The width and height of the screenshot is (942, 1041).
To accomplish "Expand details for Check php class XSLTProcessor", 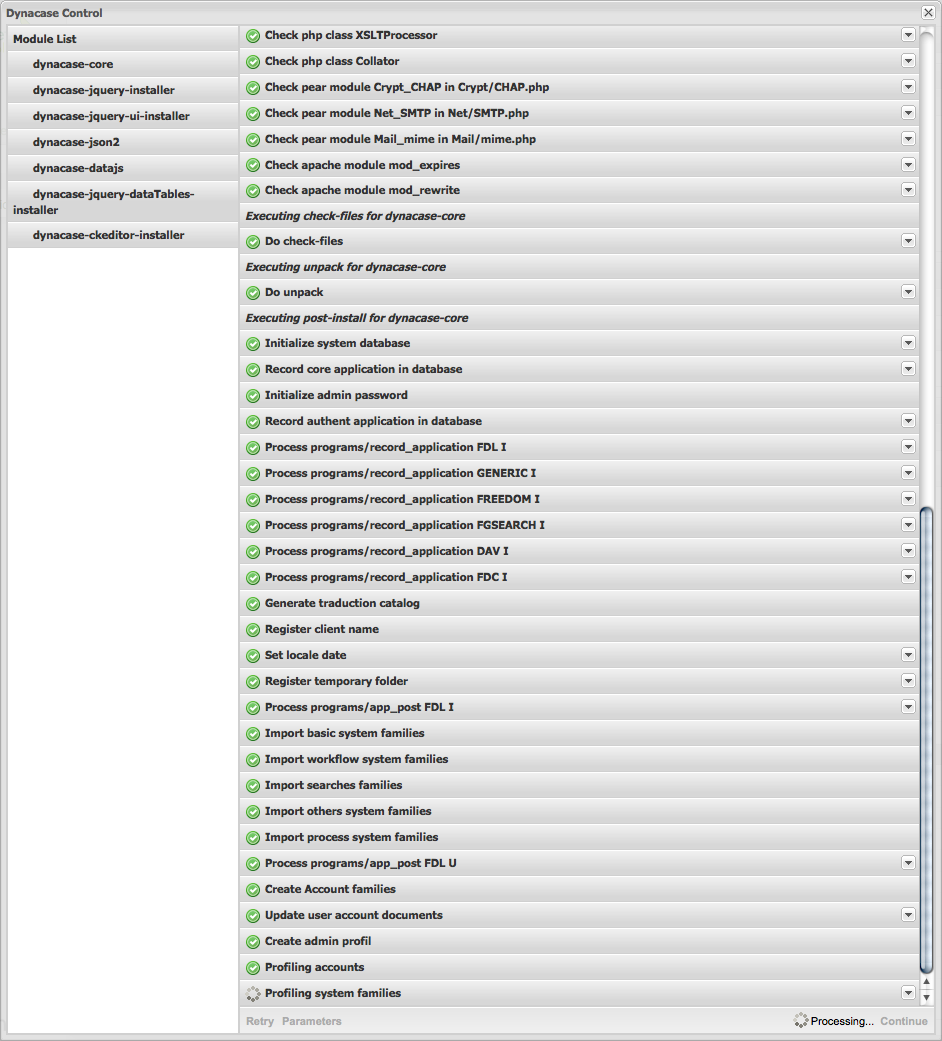I will (908, 35).
